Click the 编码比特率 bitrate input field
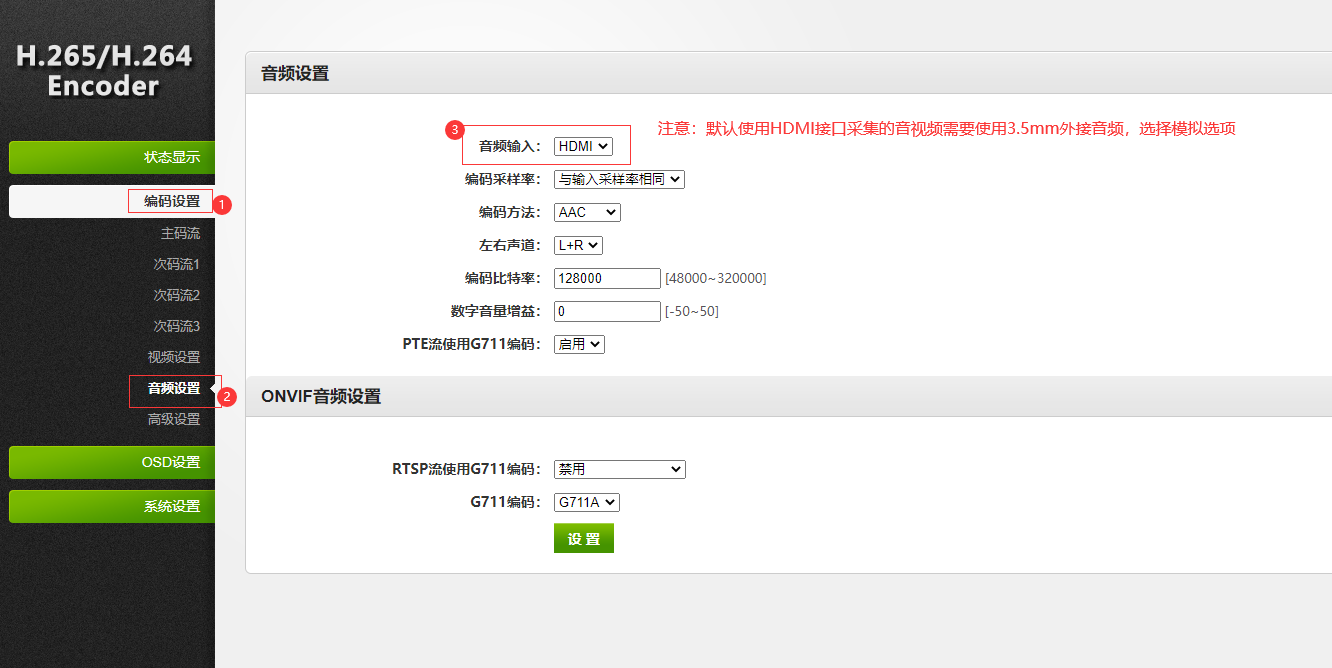 (x=606, y=278)
